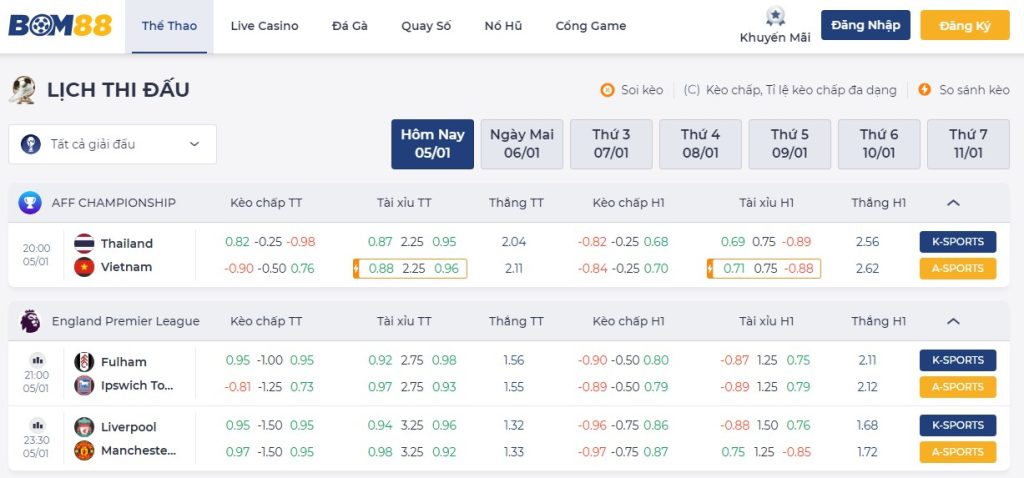Open Live Casino menu

pos(264,26)
